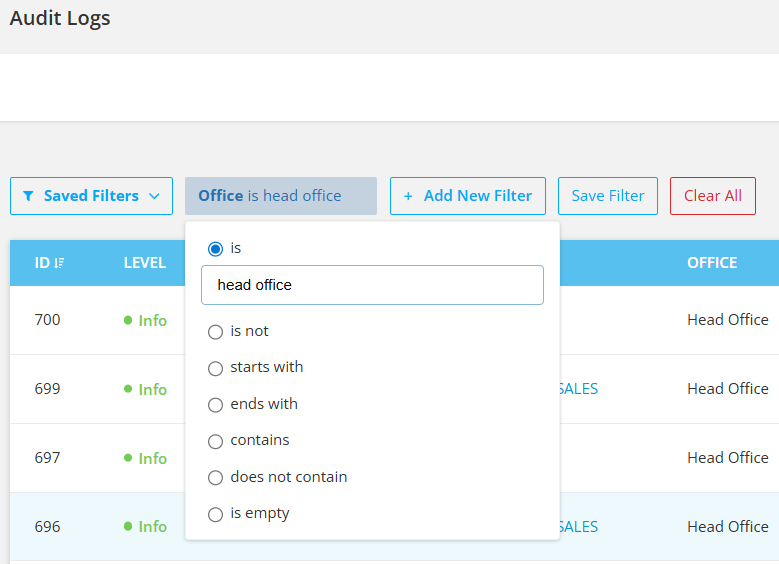Expand the Saved Filters dropdown chevron
The width and height of the screenshot is (779, 564).
point(155,196)
